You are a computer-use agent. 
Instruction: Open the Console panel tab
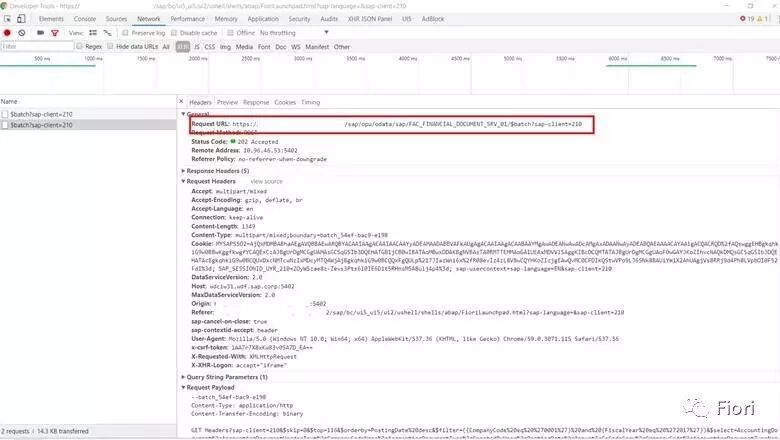pos(85,19)
